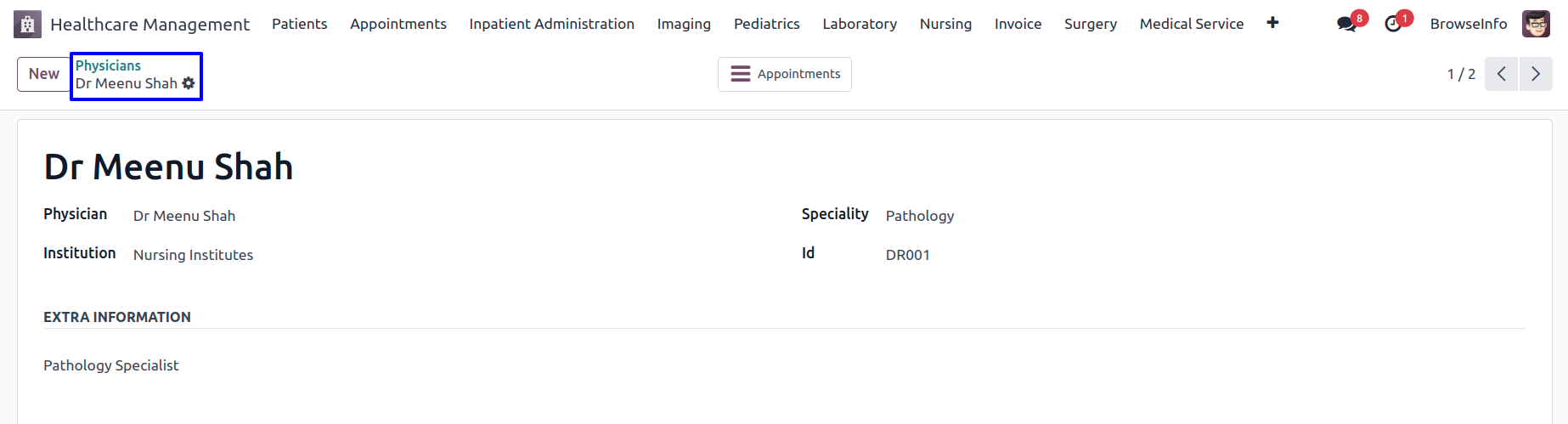Viewport: 1568px width, 424px height.
Task: Open the chat messages icon
Action: 1346,24
